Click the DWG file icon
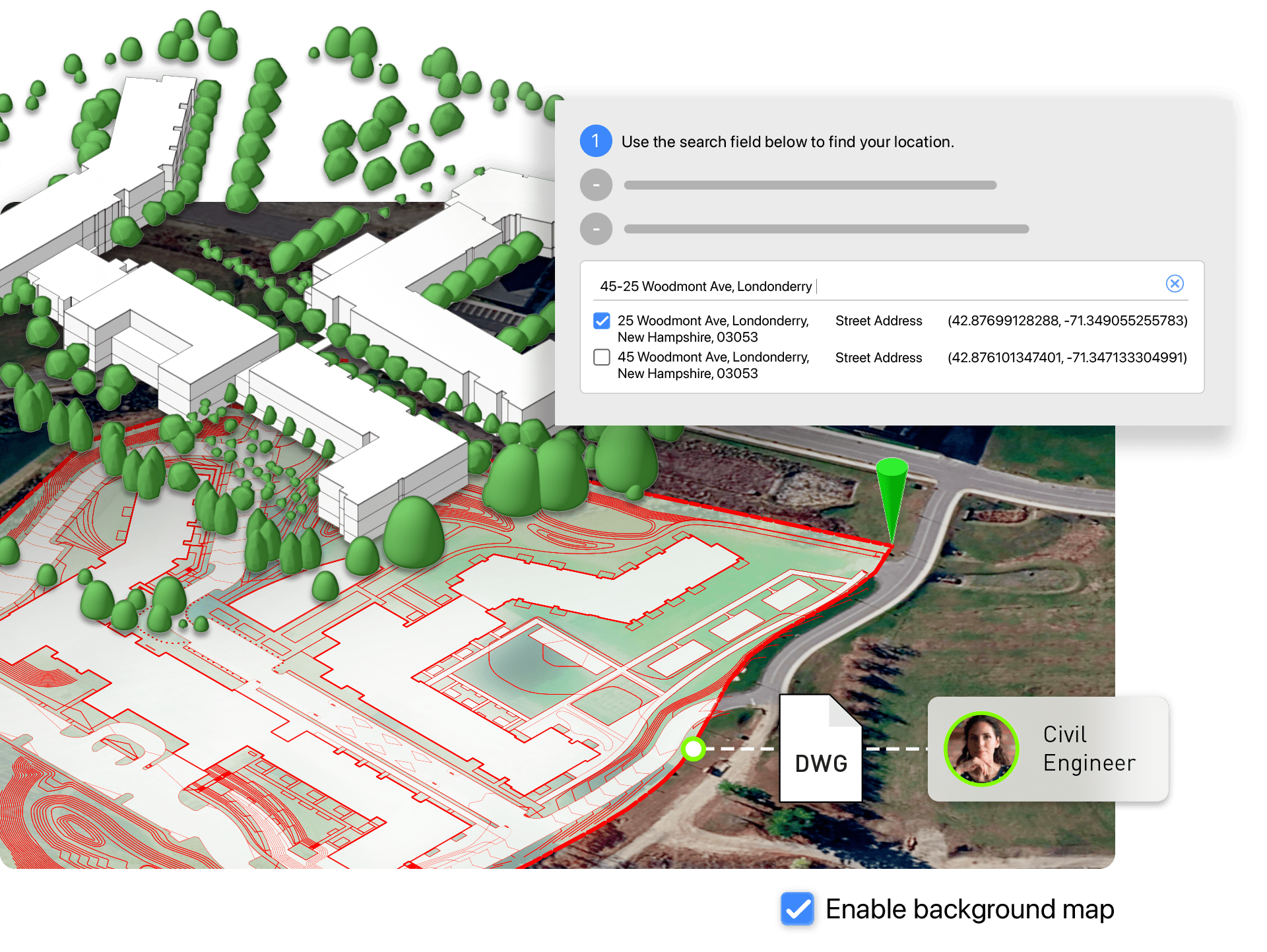This screenshot has height=952, width=1267. click(x=821, y=748)
